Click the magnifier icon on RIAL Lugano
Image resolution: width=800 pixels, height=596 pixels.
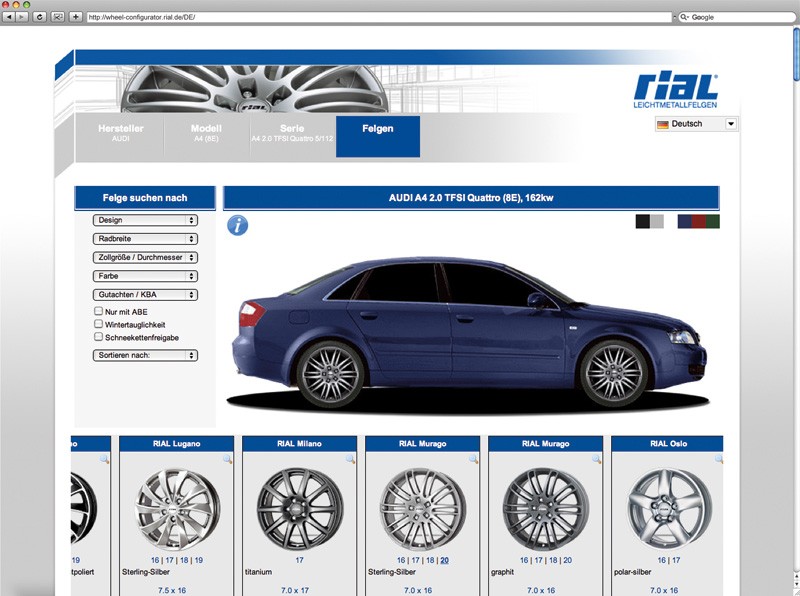point(227,459)
